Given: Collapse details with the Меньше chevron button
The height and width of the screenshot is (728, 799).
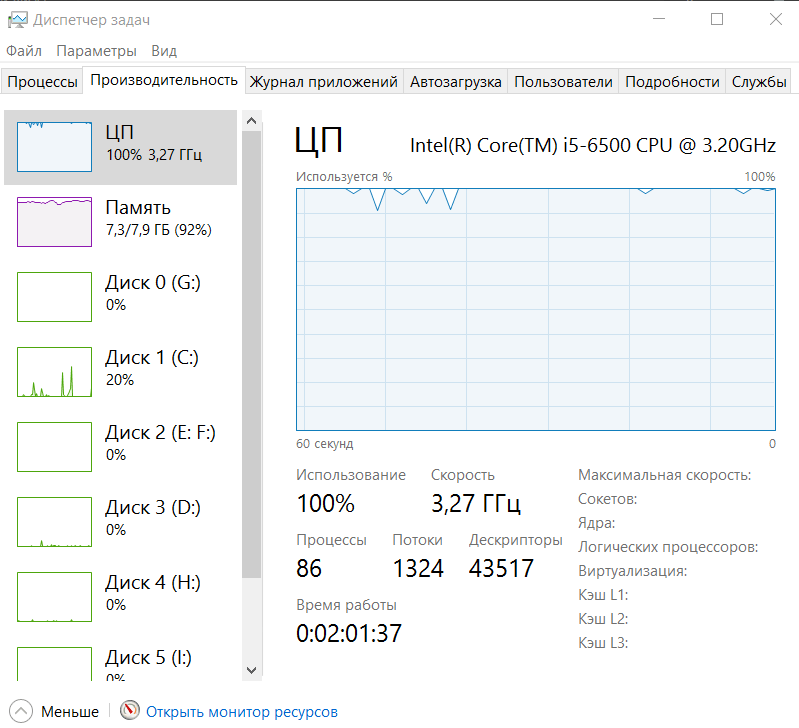Looking at the screenshot, I should [x=21, y=711].
